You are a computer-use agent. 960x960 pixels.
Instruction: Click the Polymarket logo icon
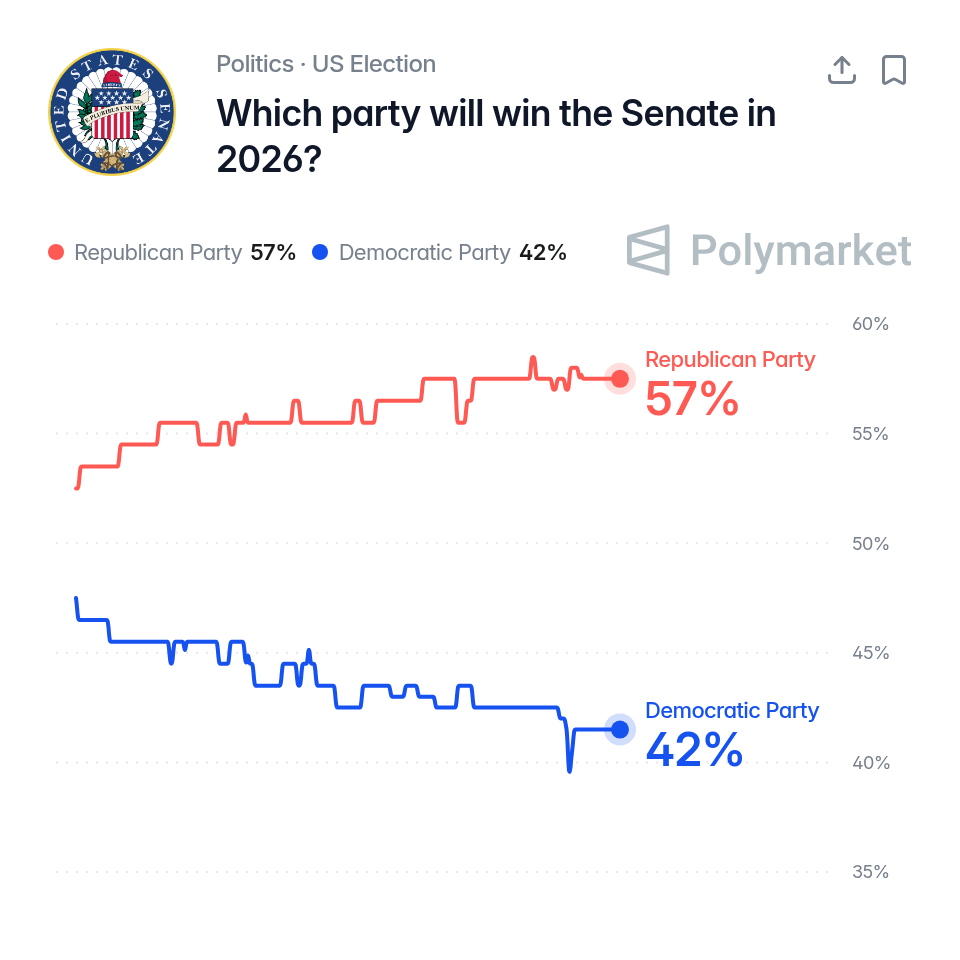click(648, 250)
